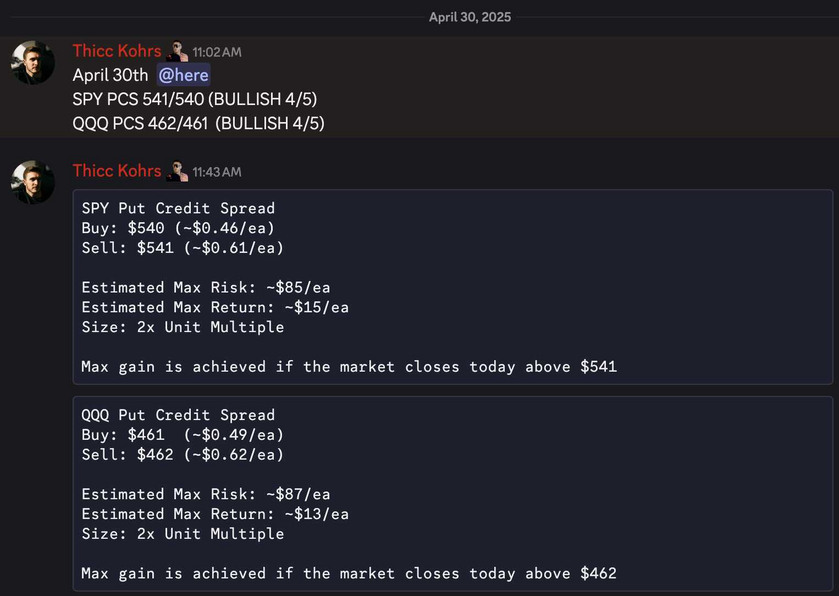839x596 pixels.
Task: Select the QQQ PCS 462/461 message line
Action: click(x=199, y=123)
